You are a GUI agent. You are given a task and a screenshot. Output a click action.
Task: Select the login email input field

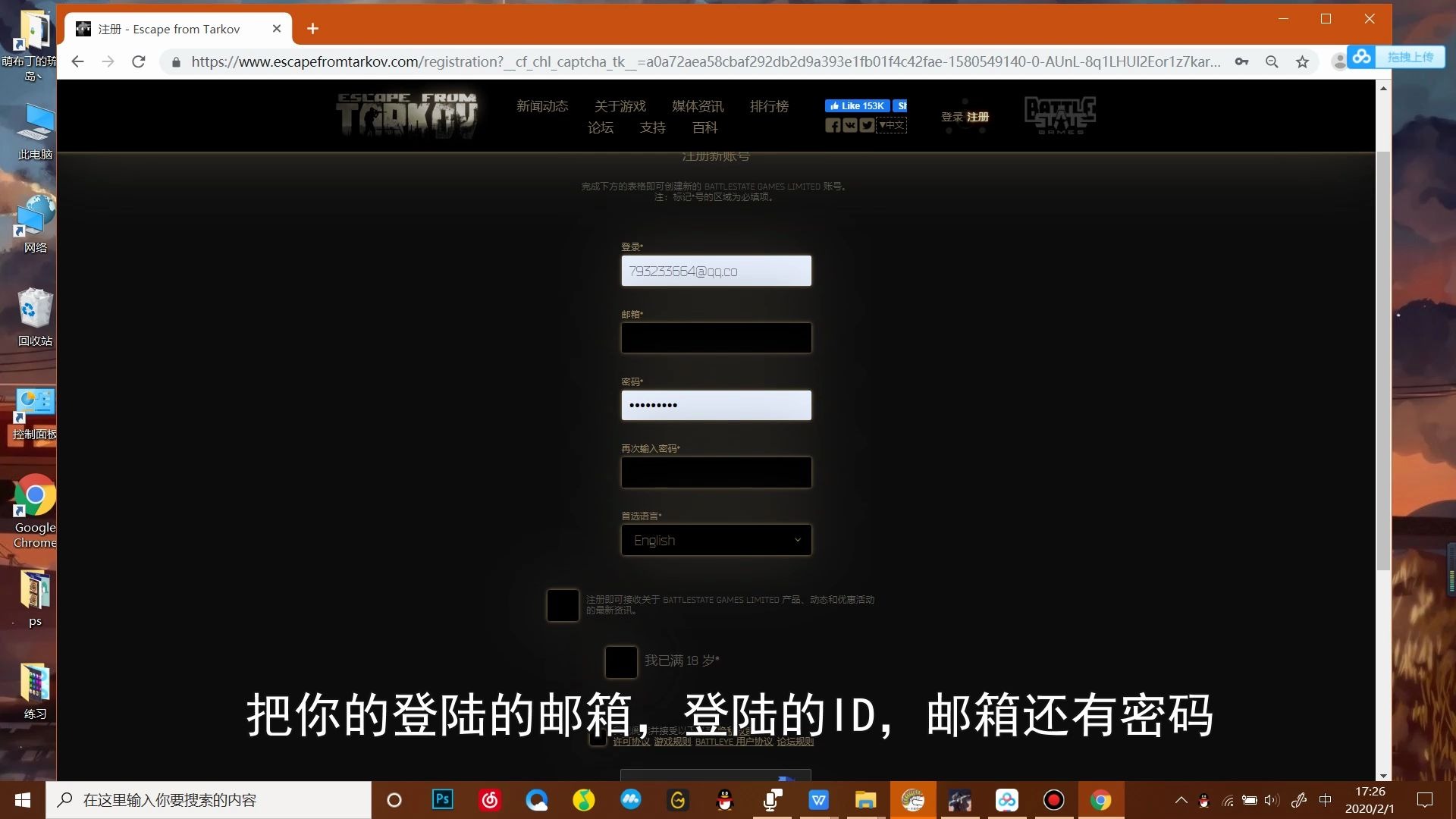(716, 270)
